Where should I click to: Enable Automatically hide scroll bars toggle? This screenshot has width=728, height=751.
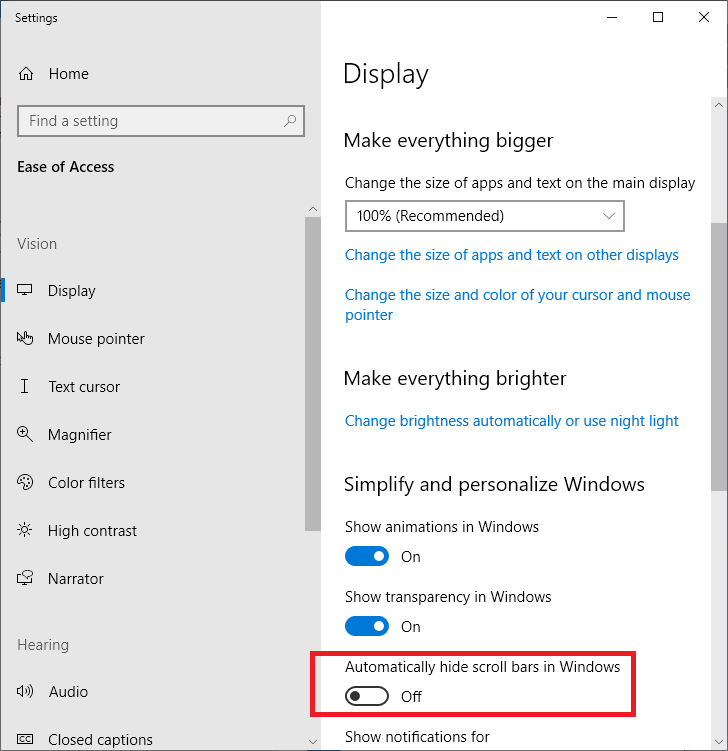(x=367, y=696)
